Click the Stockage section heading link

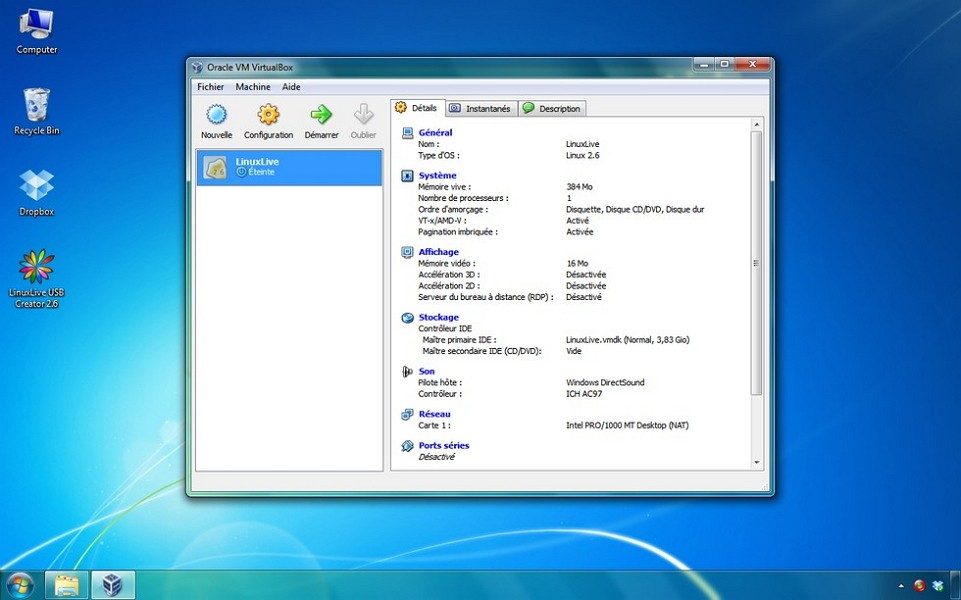(438, 317)
